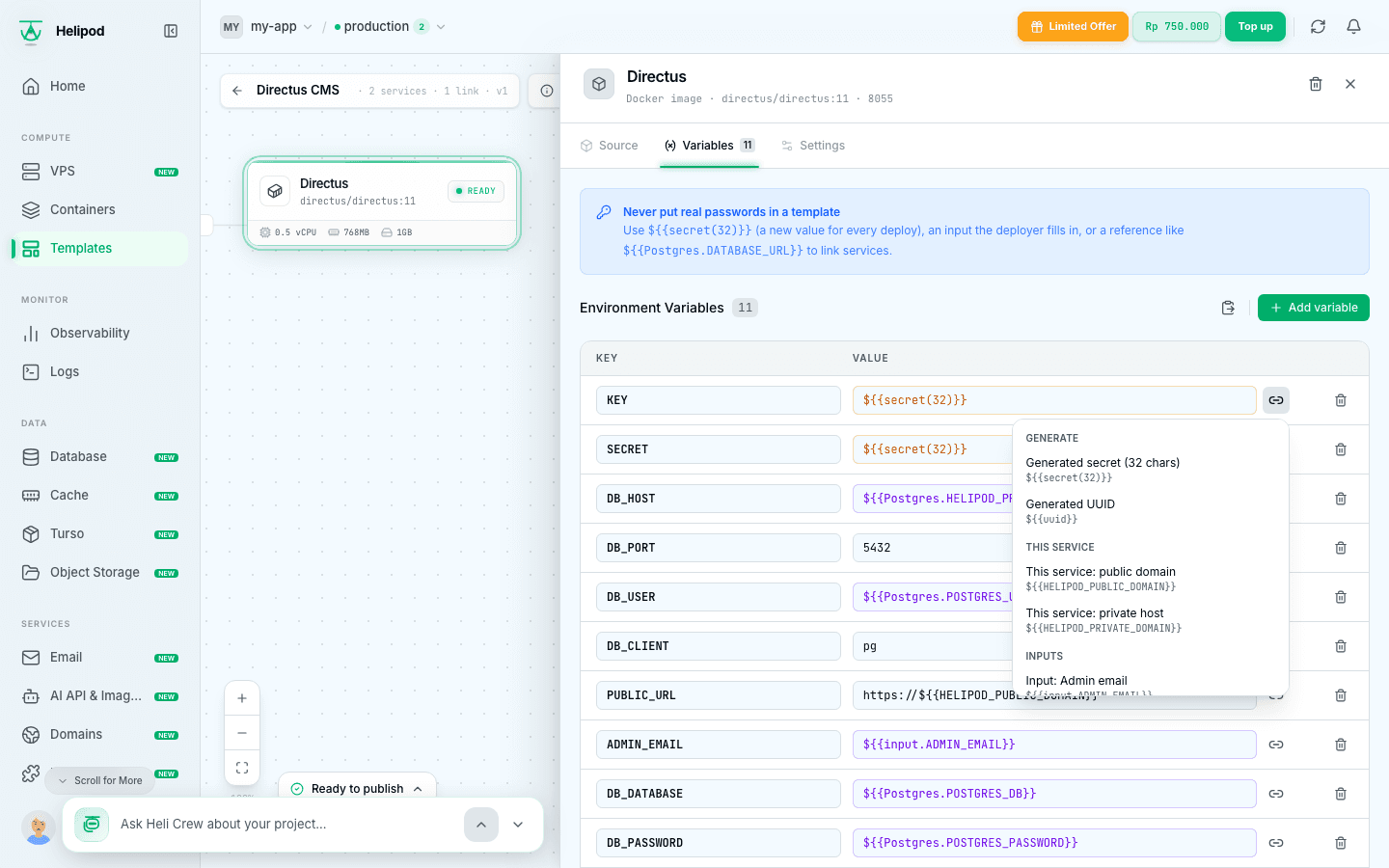Click the refresh icon in top bar
The image size is (1389, 868).
tap(1318, 27)
